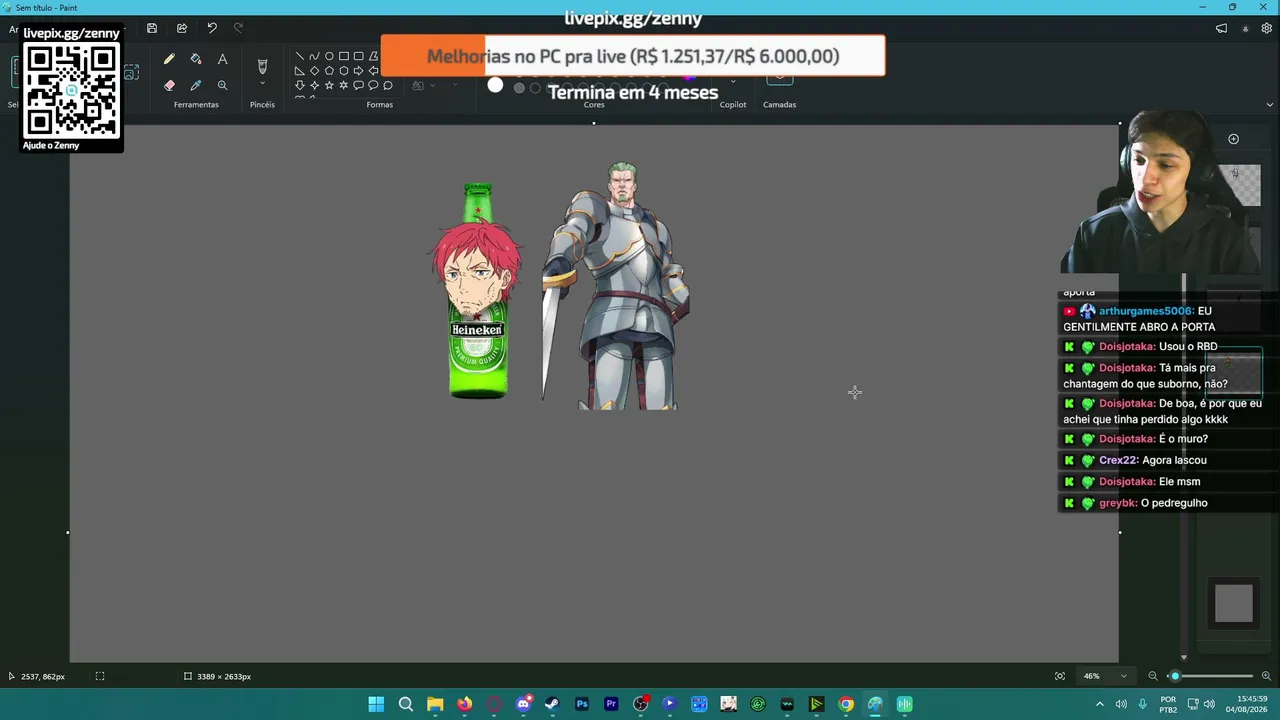Launch Firefox from the taskbar
1280x720 pixels.
[464, 704]
